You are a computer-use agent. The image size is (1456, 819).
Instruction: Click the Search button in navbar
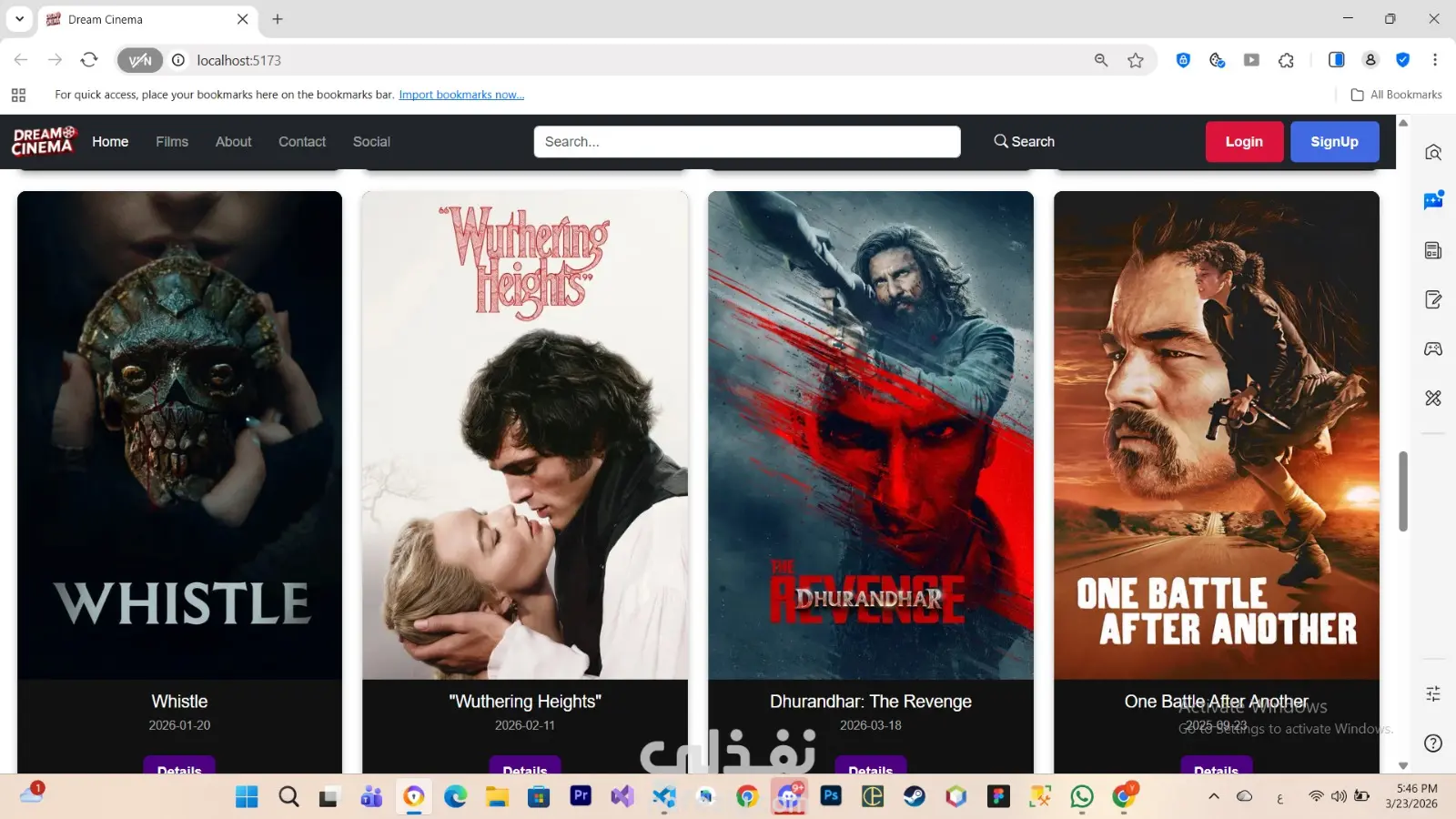[1025, 141]
